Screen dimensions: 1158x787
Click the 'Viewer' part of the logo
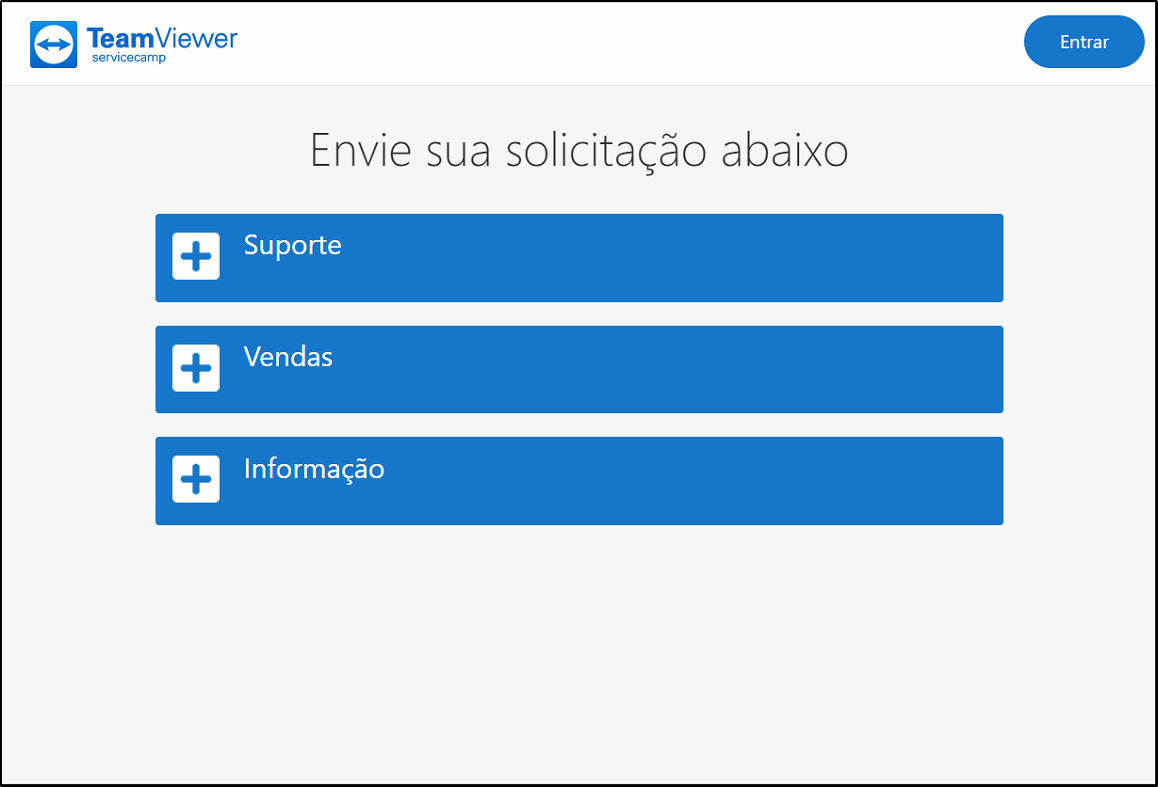196,38
